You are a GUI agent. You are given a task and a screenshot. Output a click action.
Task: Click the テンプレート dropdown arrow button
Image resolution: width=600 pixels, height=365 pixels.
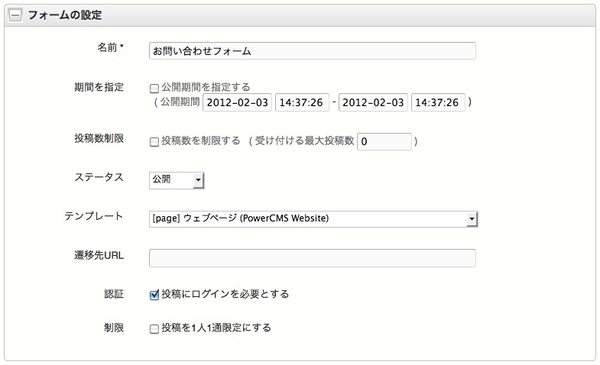point(472,219)
